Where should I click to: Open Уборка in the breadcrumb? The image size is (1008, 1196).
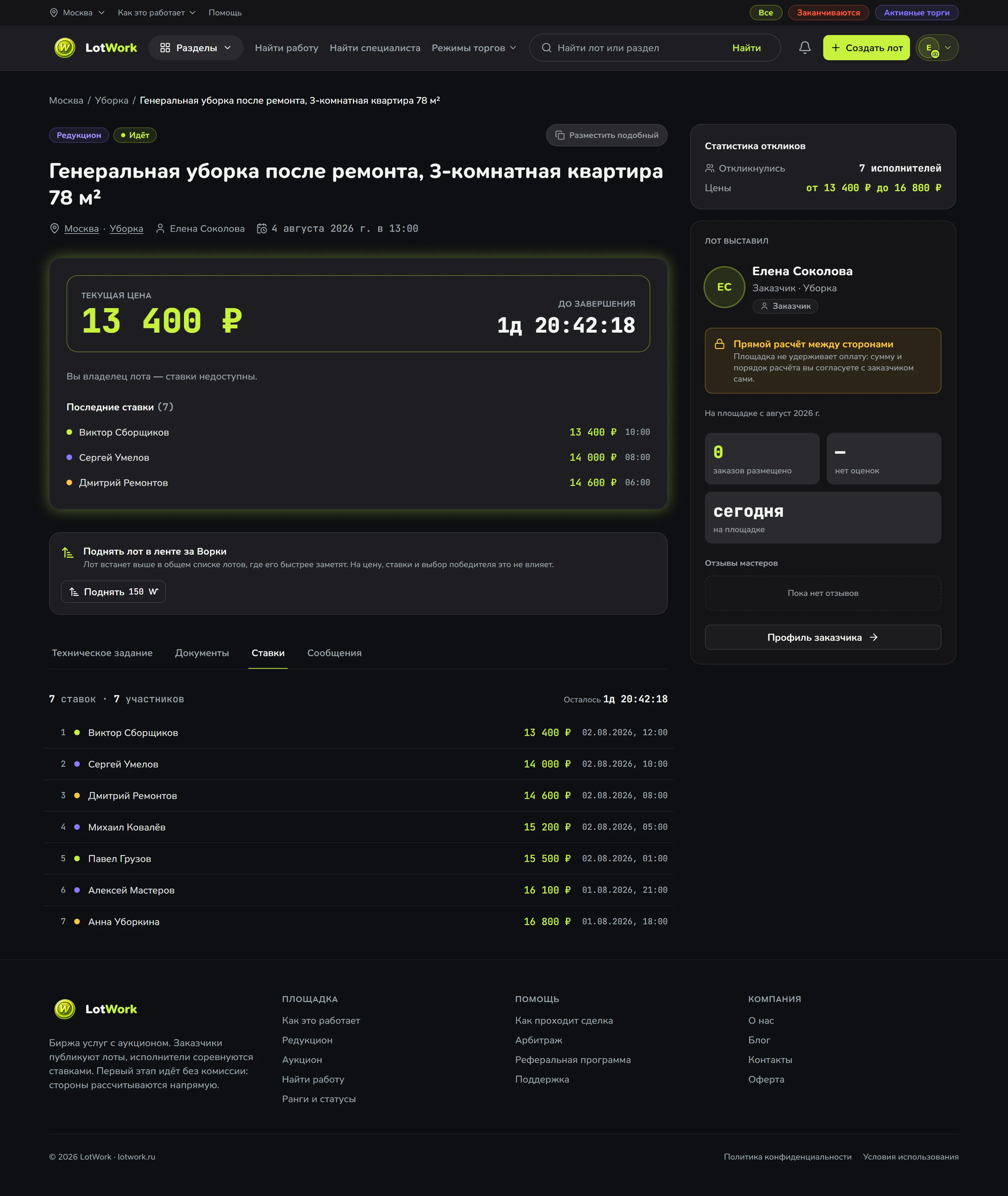111,100
